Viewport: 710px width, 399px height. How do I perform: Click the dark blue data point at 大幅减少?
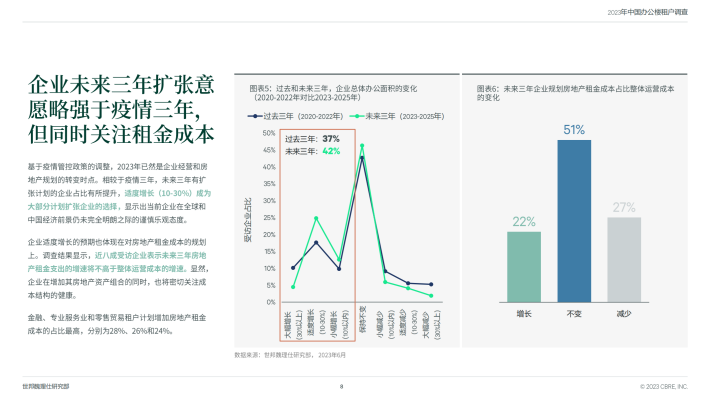(431, 284)
